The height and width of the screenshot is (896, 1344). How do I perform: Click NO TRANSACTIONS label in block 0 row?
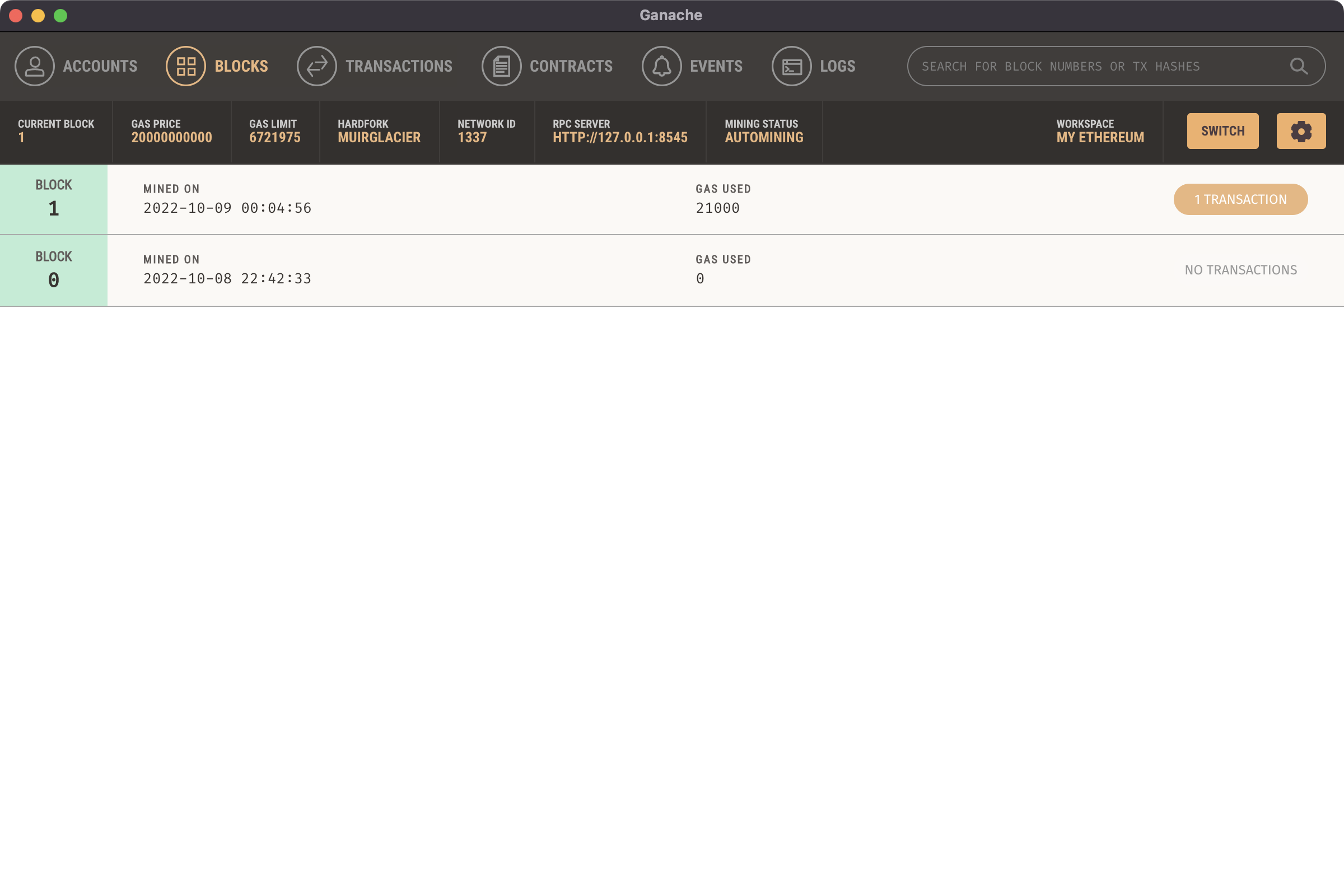pos(1240,270)
